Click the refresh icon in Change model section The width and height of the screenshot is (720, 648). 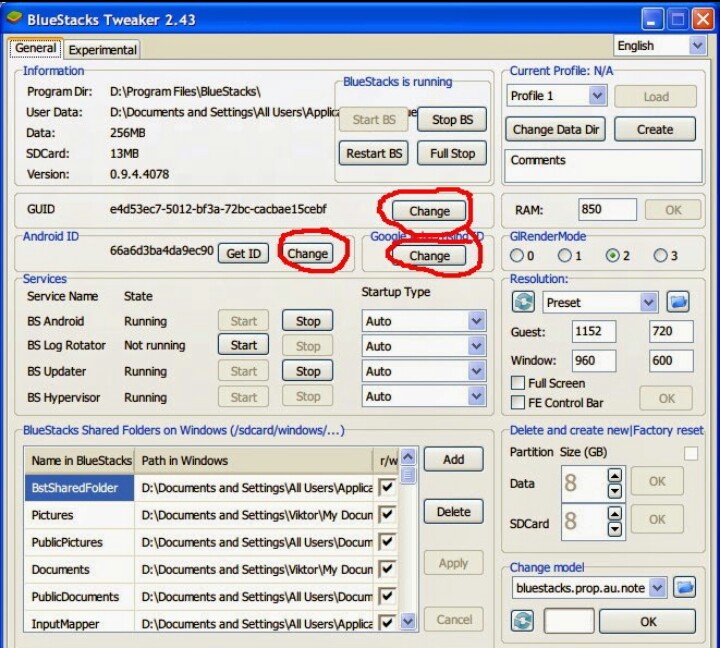pyautogui.click(x=524, y=621)
